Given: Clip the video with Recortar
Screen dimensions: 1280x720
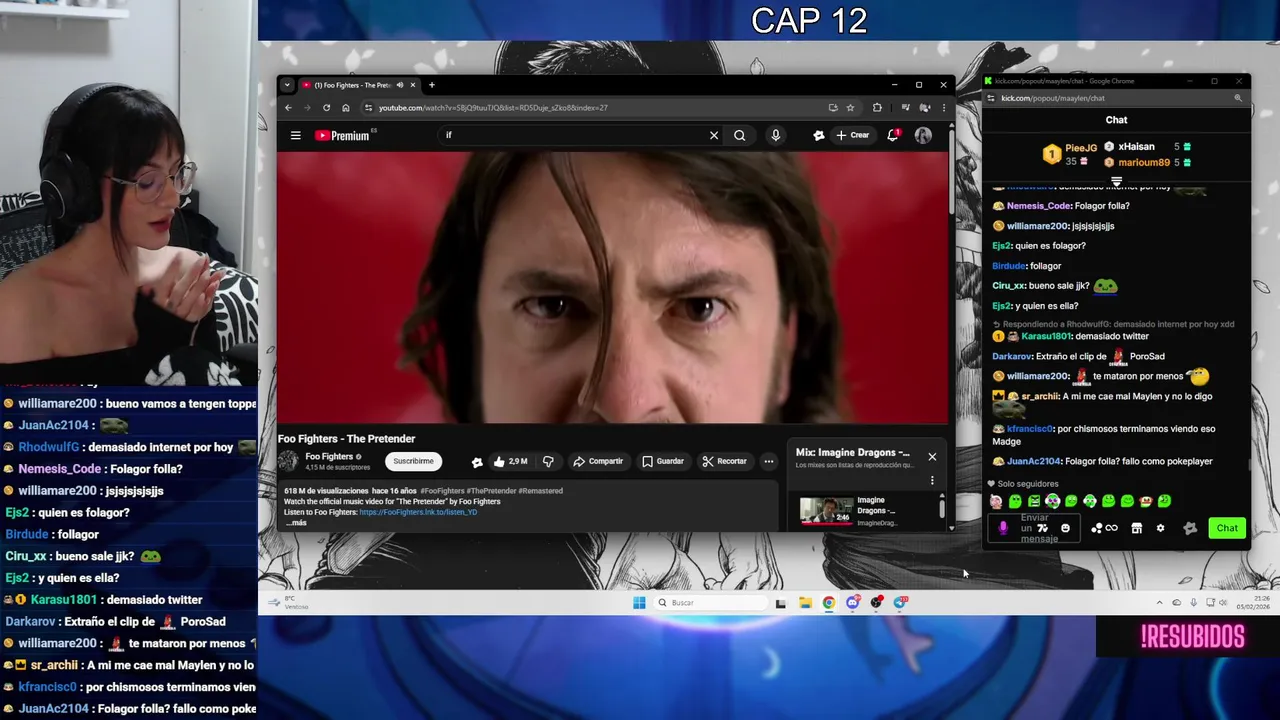Looking at the screenshot, I should pyautogui.click(x=725, y=461).
